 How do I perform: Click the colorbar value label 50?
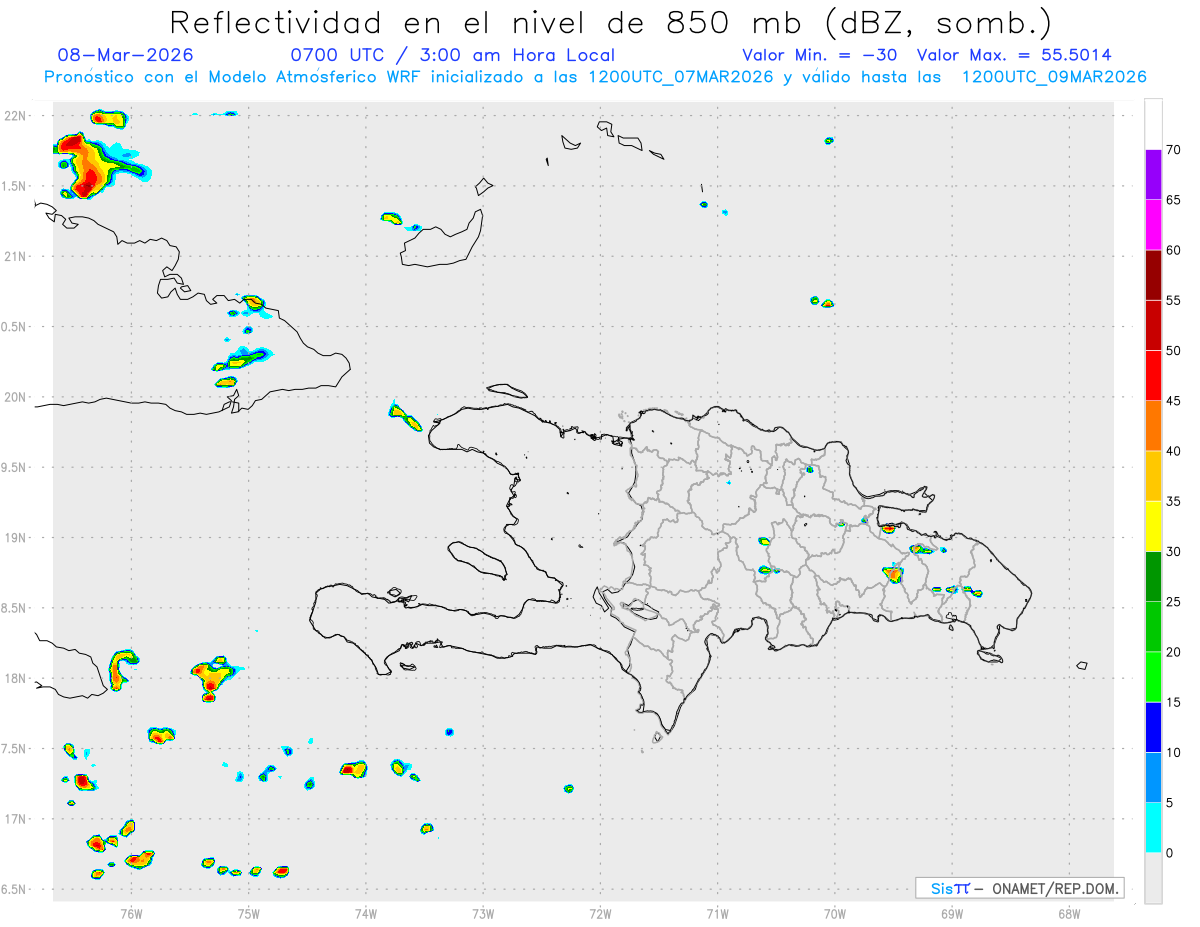1174,351
